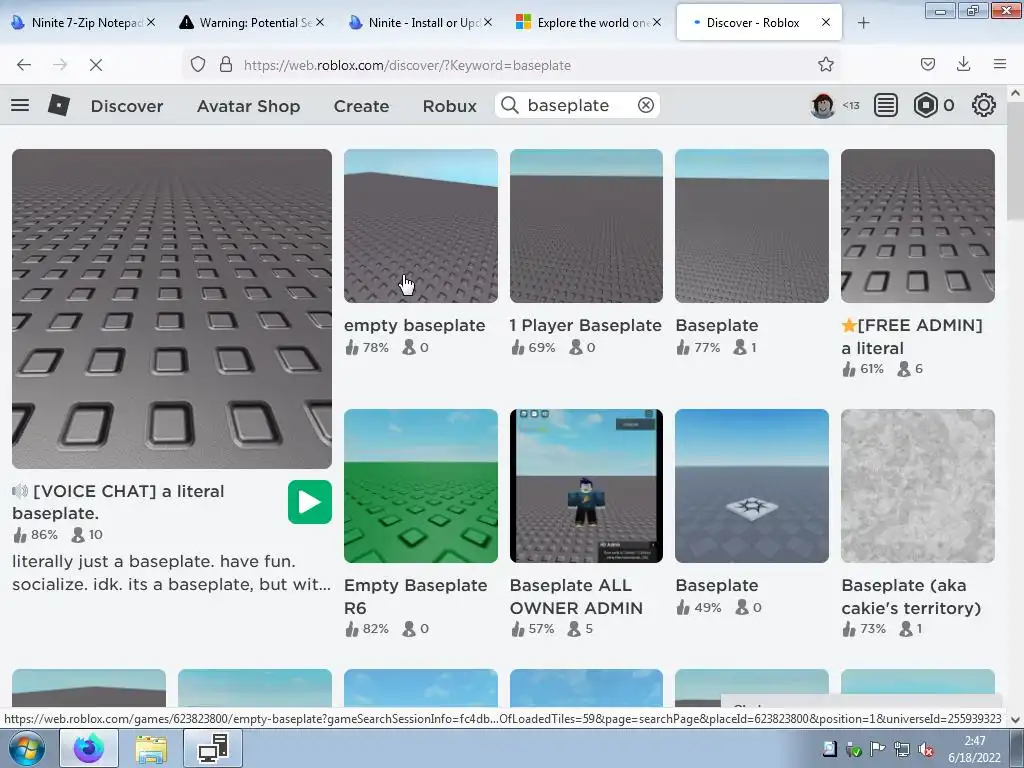Image resolution: width=1024 pixels, height=768 pixels.
Task: Click the 'Empty Baseplate R6' title link
Action: pyautogui.click(x=415, y=596)
